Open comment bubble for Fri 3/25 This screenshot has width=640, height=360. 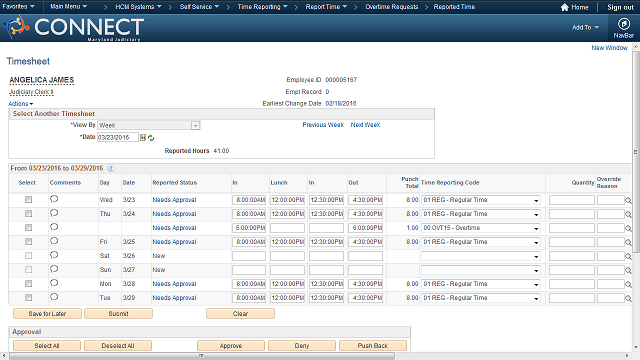coord(54,241)
